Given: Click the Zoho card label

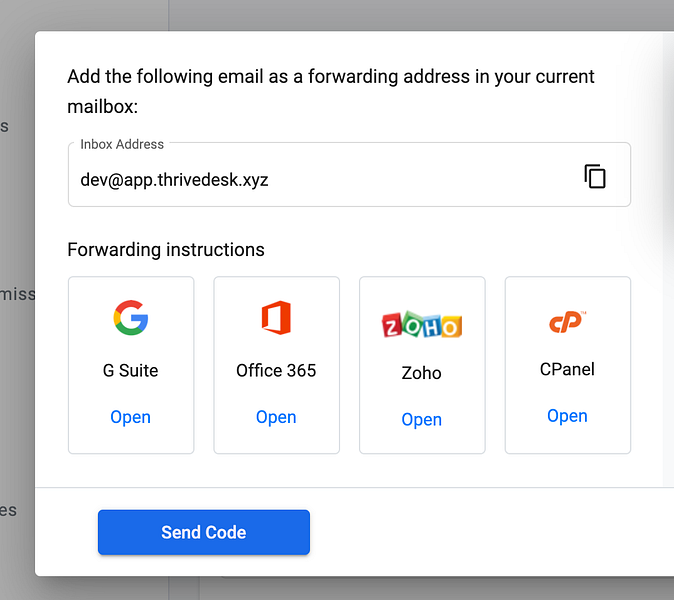Looking at the screenshot, I should [x=421, y=373].
